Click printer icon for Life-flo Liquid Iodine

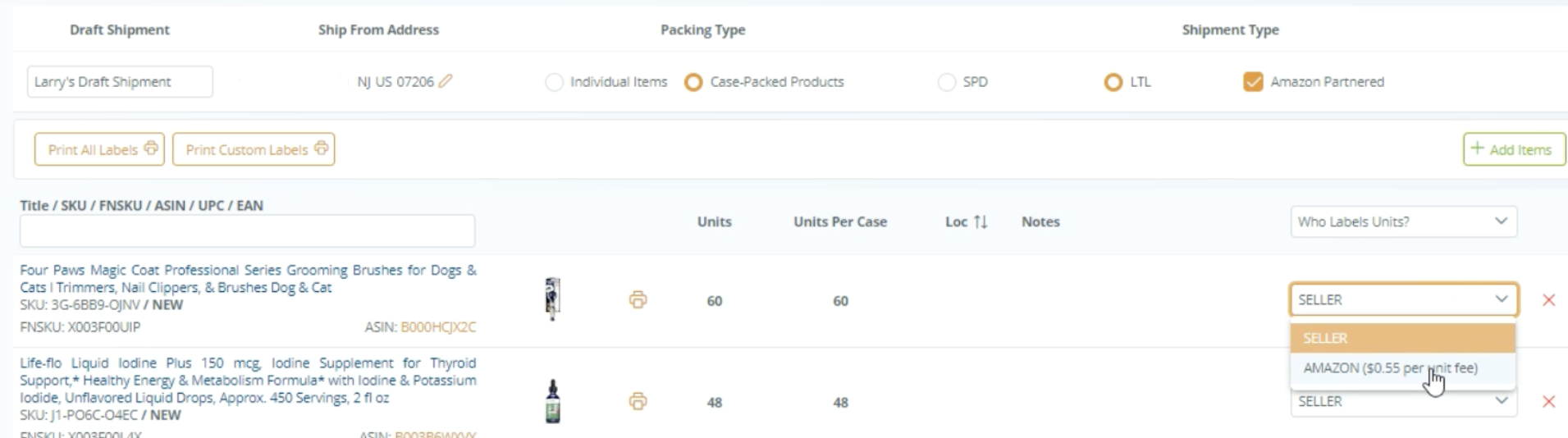tap(638, 401)
